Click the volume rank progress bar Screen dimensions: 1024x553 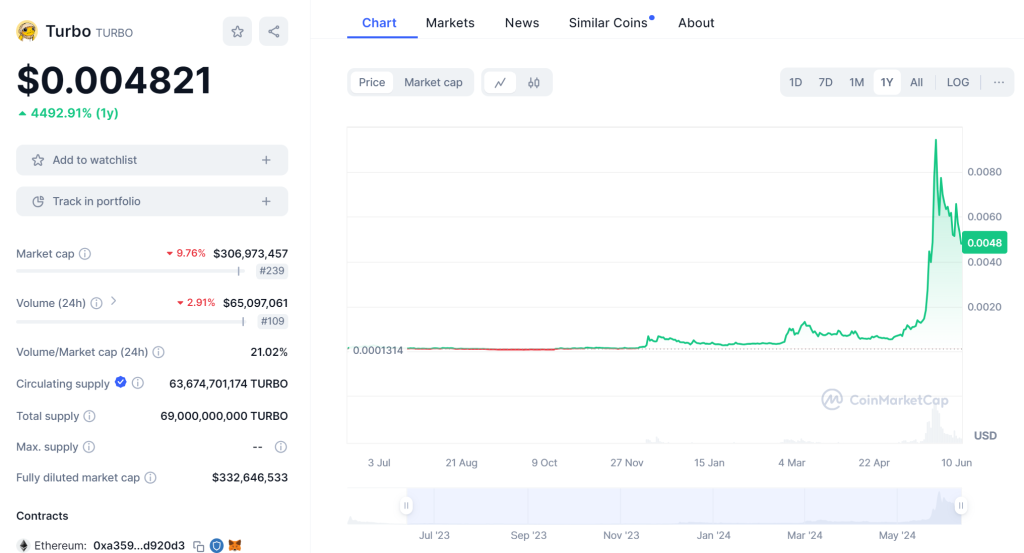click(x=131, y=321)
